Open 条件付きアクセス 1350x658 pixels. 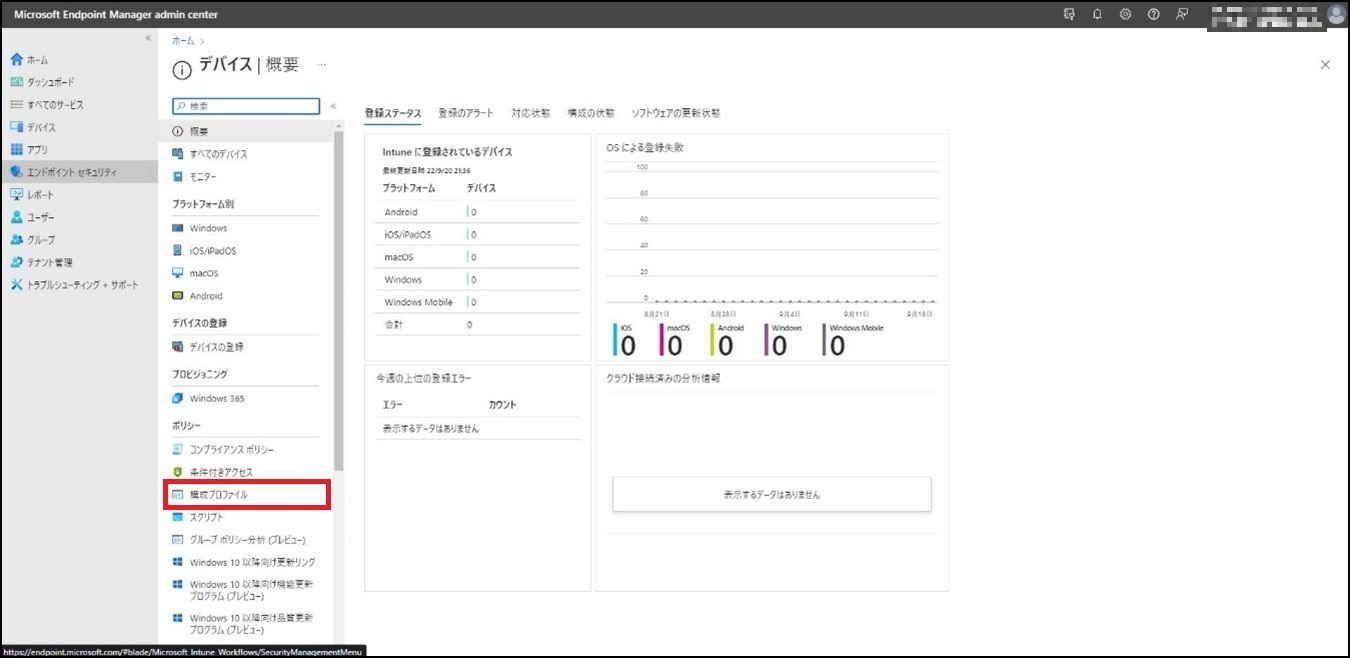[246, 472]
